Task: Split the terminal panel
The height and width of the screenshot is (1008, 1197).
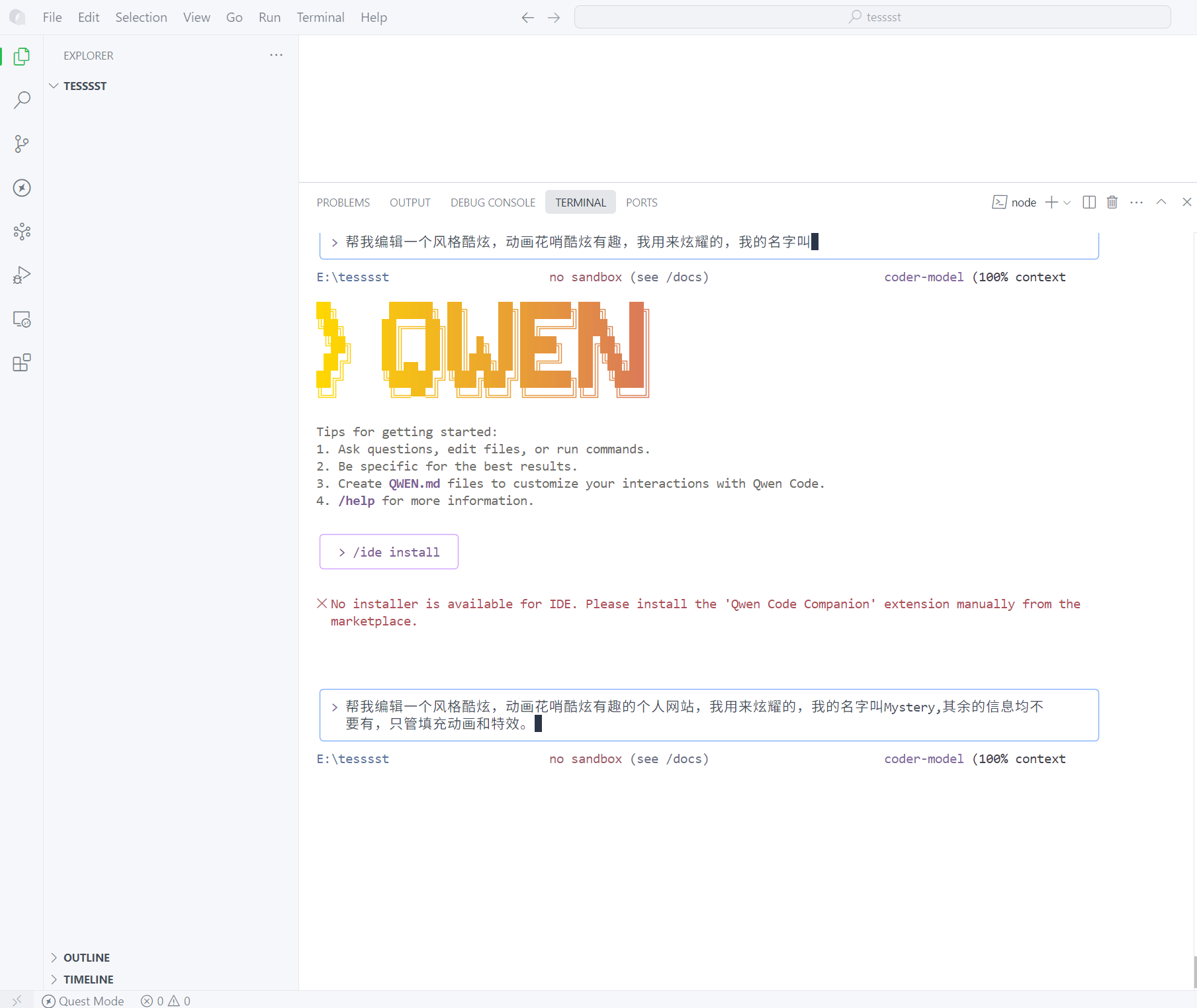Action: click(1089, 203)
